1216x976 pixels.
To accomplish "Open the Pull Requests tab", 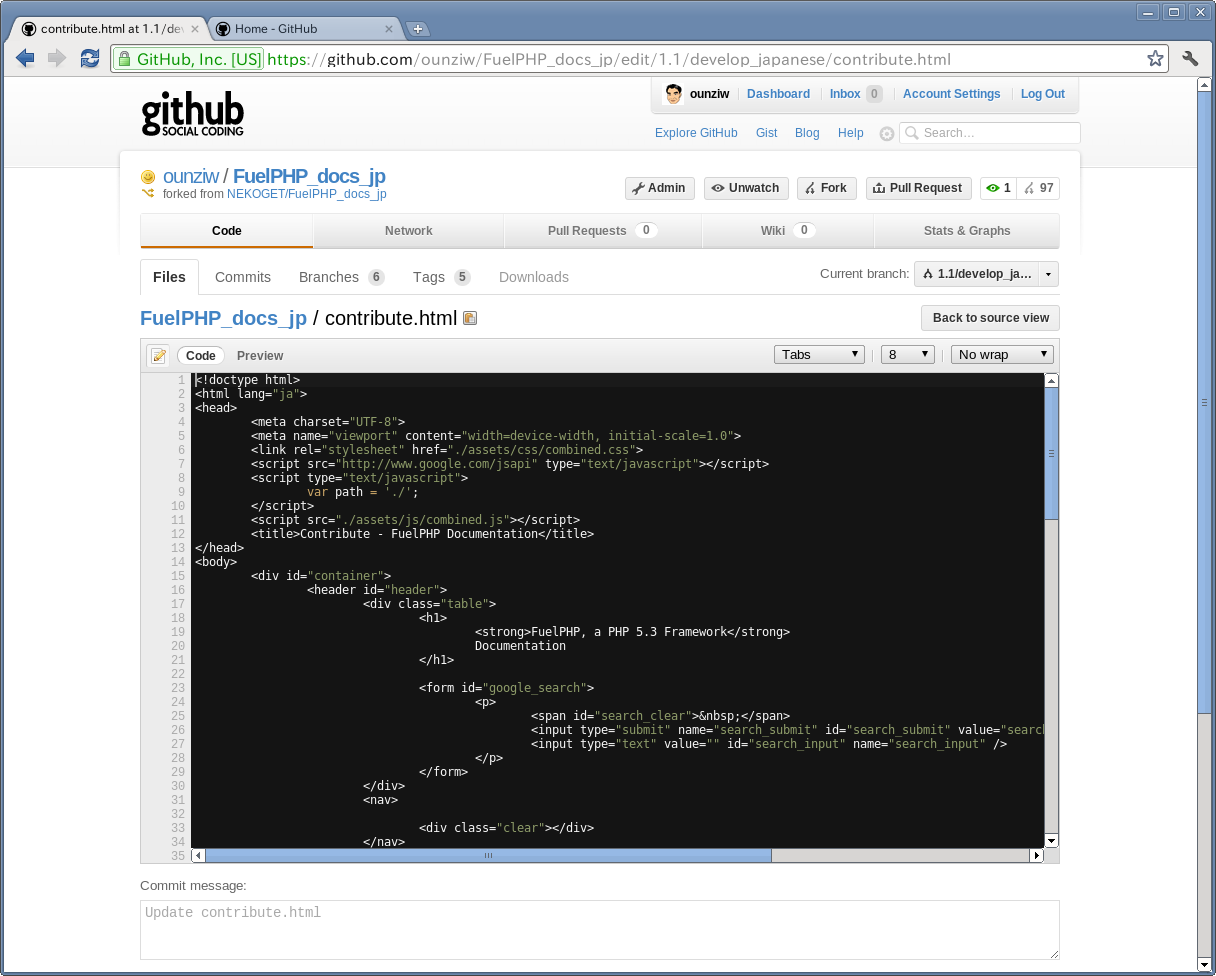I will pyautogui.click(x=603, y=231).
